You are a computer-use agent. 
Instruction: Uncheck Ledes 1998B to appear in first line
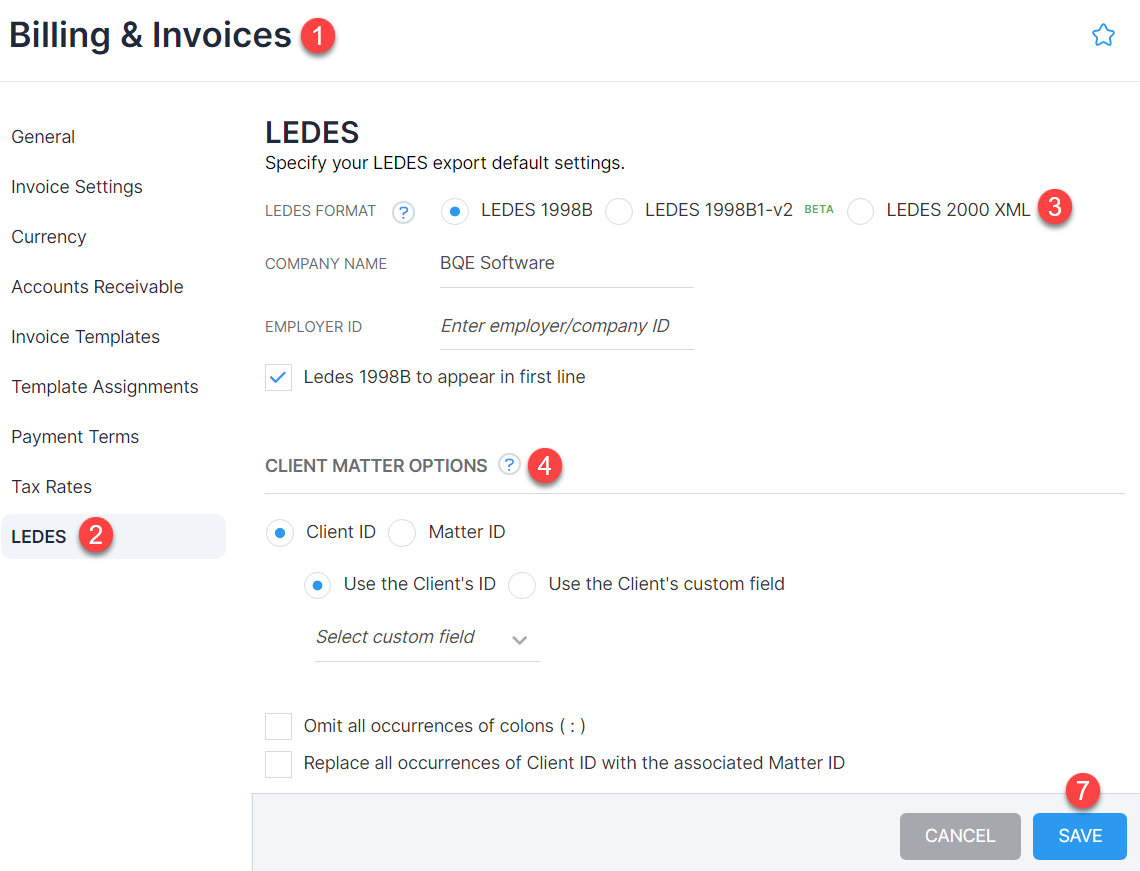tap(278, 377)
